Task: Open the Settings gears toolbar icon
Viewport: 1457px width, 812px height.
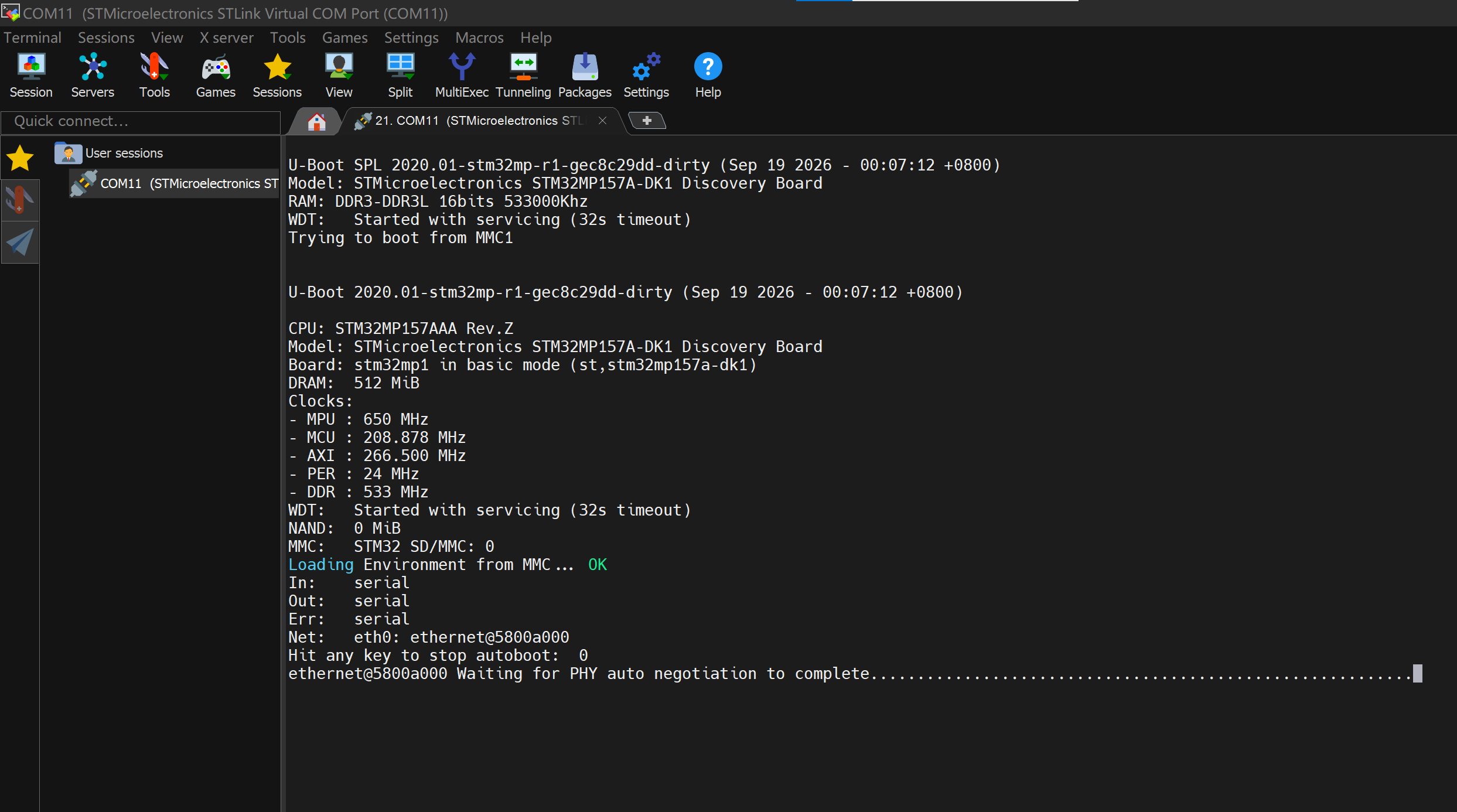Action: (x=646, y=76)
